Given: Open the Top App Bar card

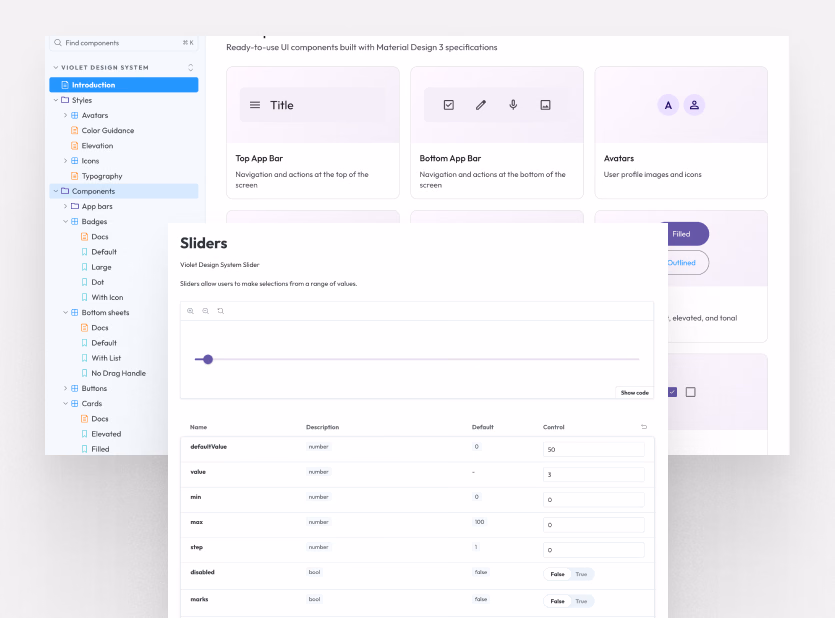Looking at the screenshot, I should pos(313,133).
